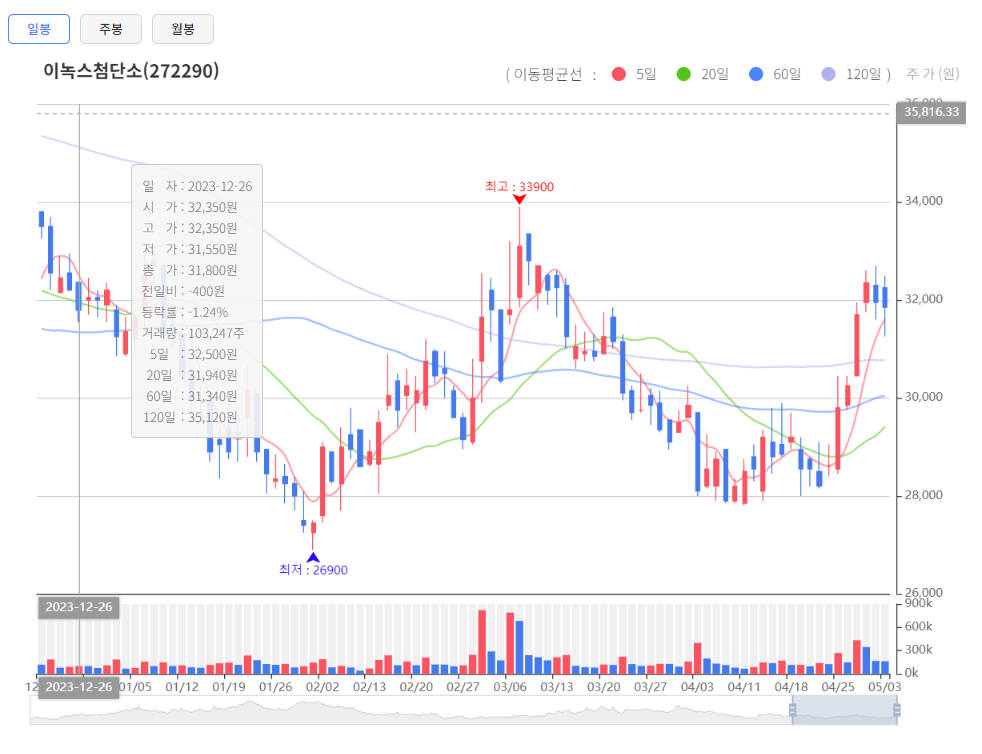This screenshot has height=754, width=982.
Task: Click the 종가 31,800원 tooltip row
Action: coord(190,271)
